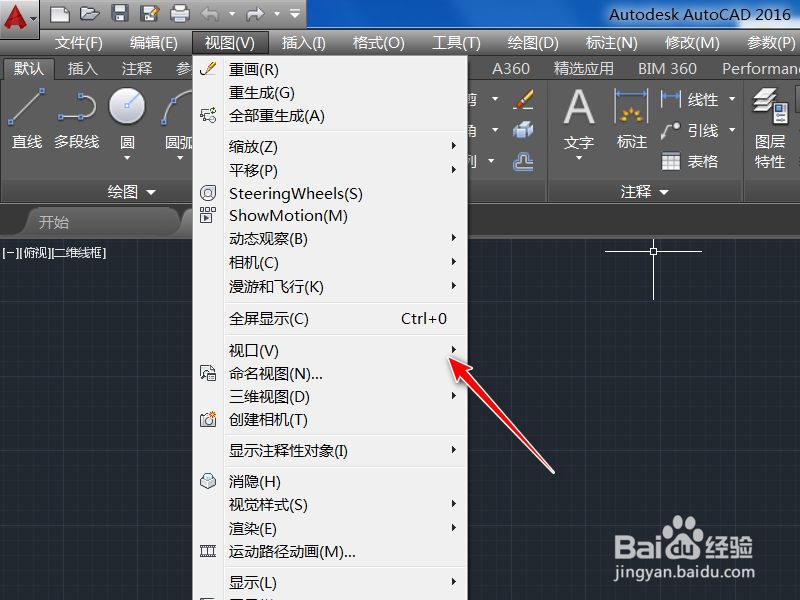Image resolution: width=800 pixels, height=600 pixels.
Task: Open the 插入(I) menu
Action: [x=304, y=43]
